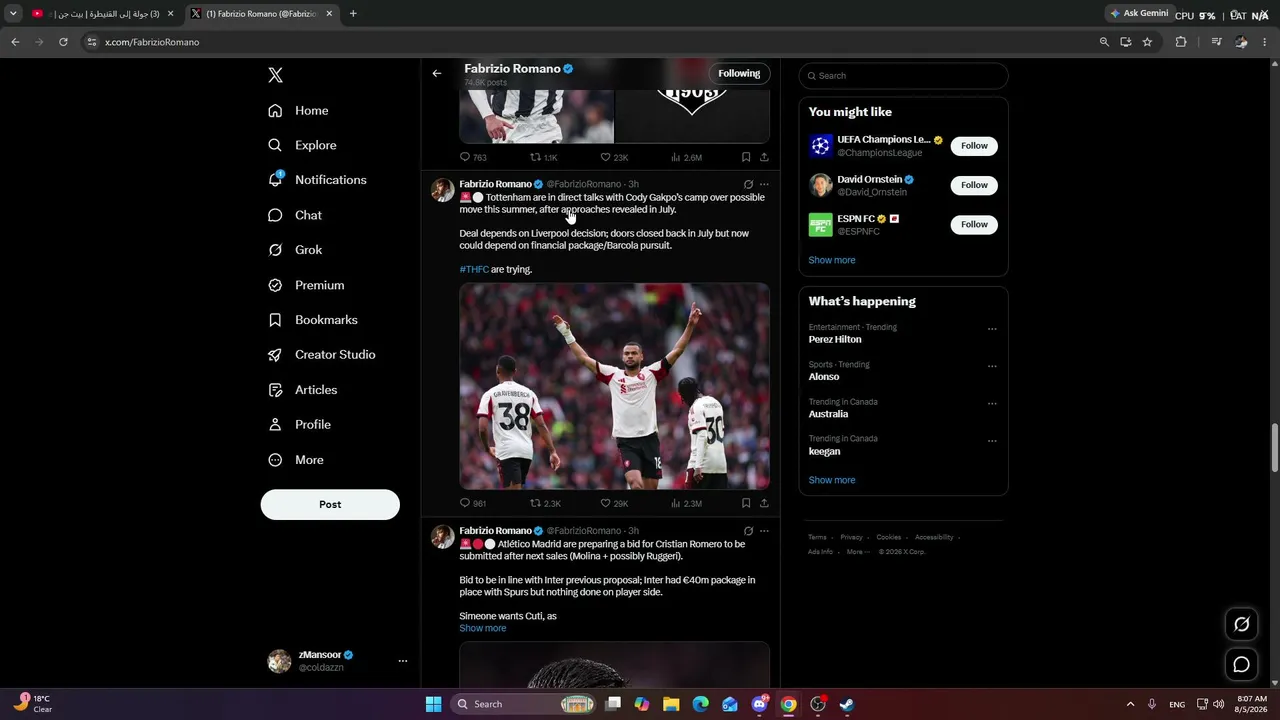The image size is (1280, 720).
Task: Open options for the Australia trend
Action: pos(992,404)
